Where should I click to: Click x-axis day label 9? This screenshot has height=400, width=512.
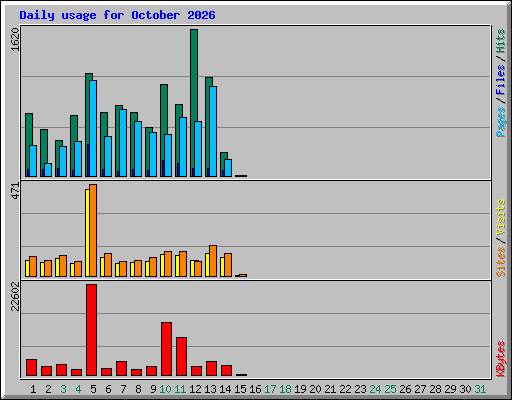[153, 389]
